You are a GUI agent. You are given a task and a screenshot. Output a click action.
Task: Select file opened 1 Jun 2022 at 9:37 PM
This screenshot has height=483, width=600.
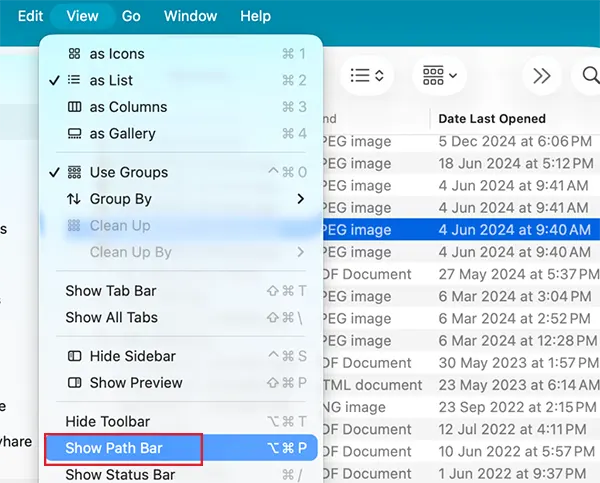click(x=461, y=473)
